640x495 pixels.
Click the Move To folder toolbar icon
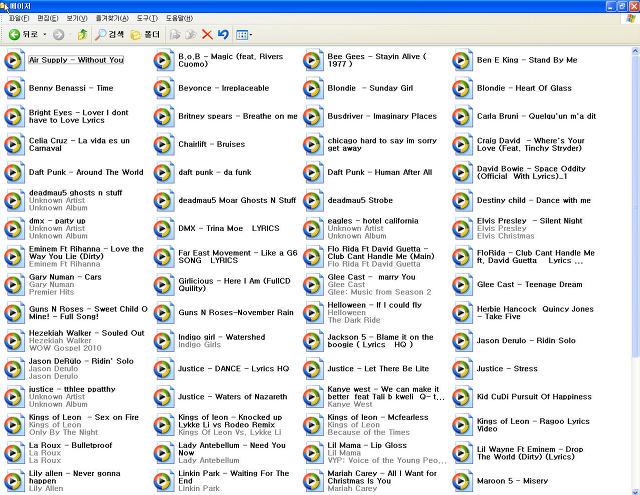point(175,35)
